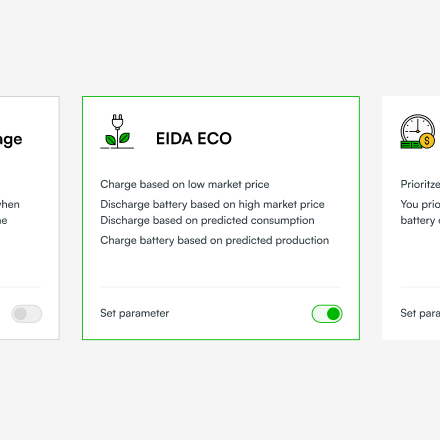Click the green cash stack under the clock
The height and width of the screenshot is (440, 440).
click(x=411, y=145)
